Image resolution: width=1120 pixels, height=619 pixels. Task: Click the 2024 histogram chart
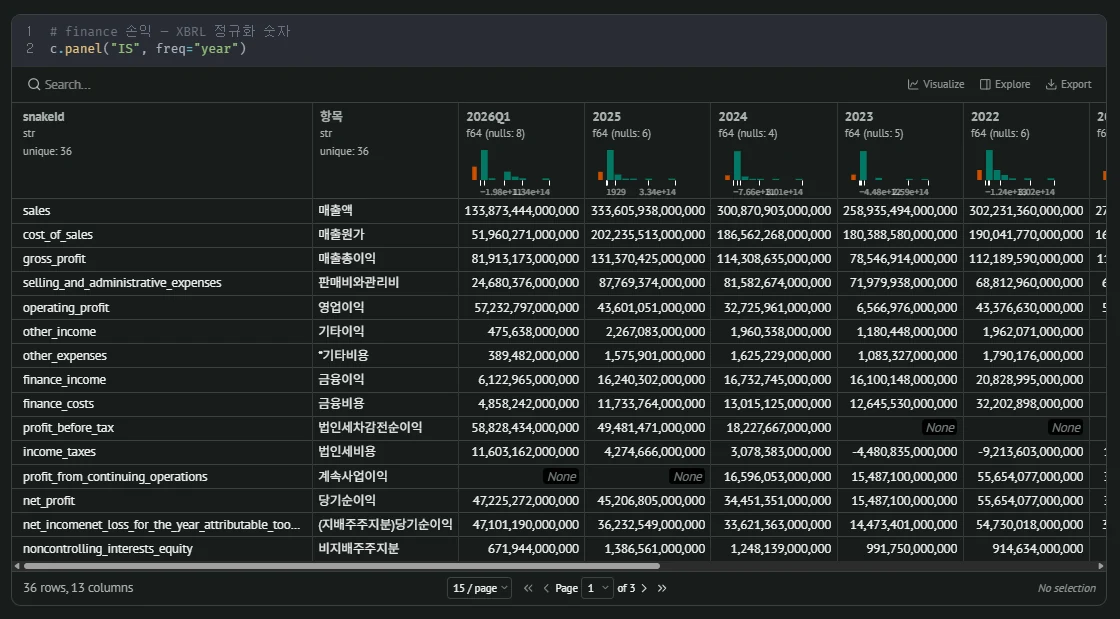(x=764, y=171)
